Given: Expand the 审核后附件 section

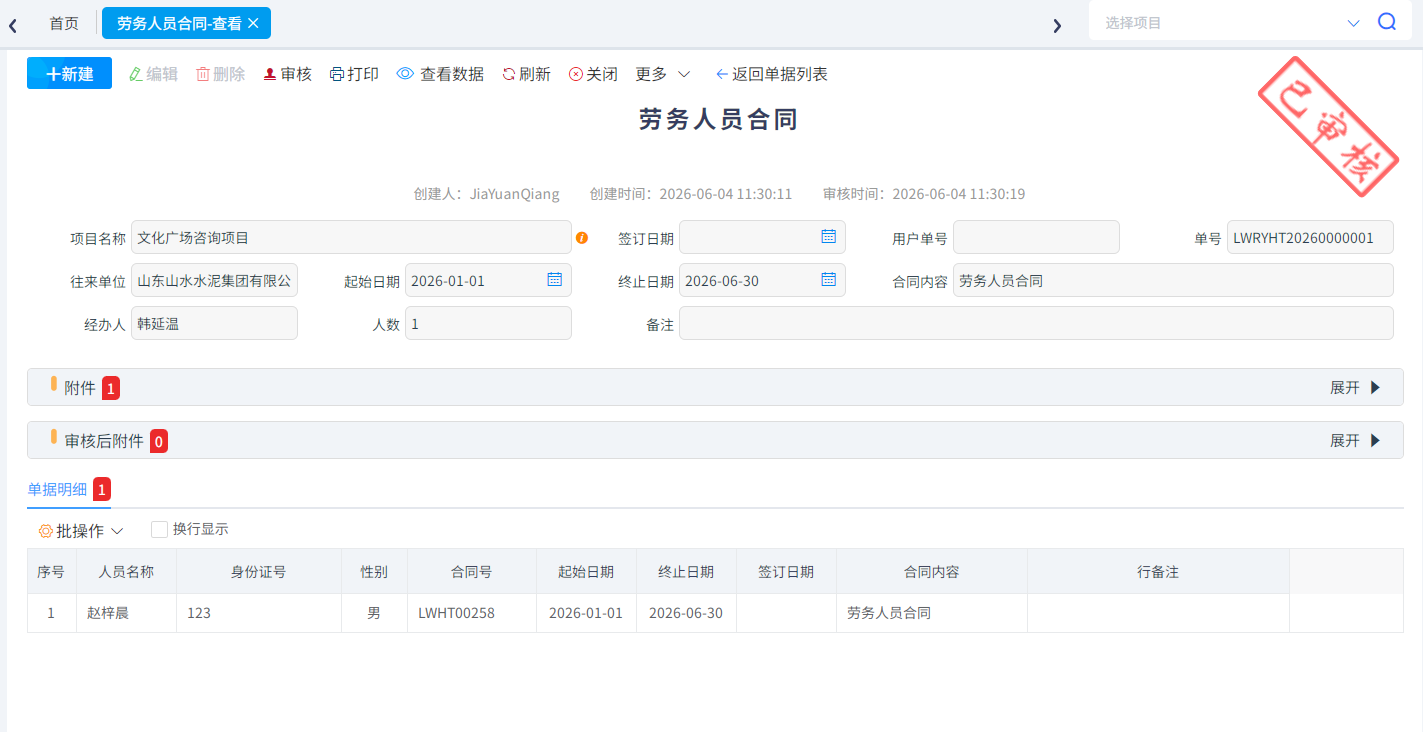Looking at the screenshot, I should [x=1355, y=441].
